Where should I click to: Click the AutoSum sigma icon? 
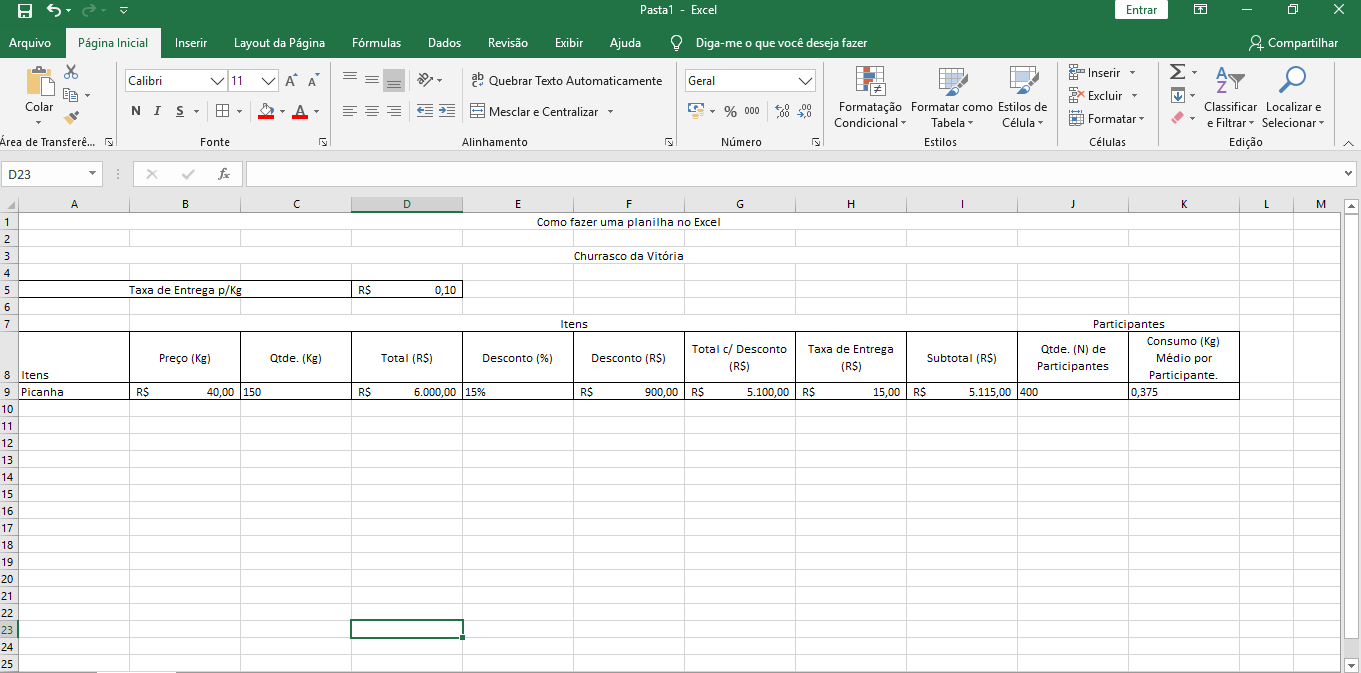click(1178, 72)
